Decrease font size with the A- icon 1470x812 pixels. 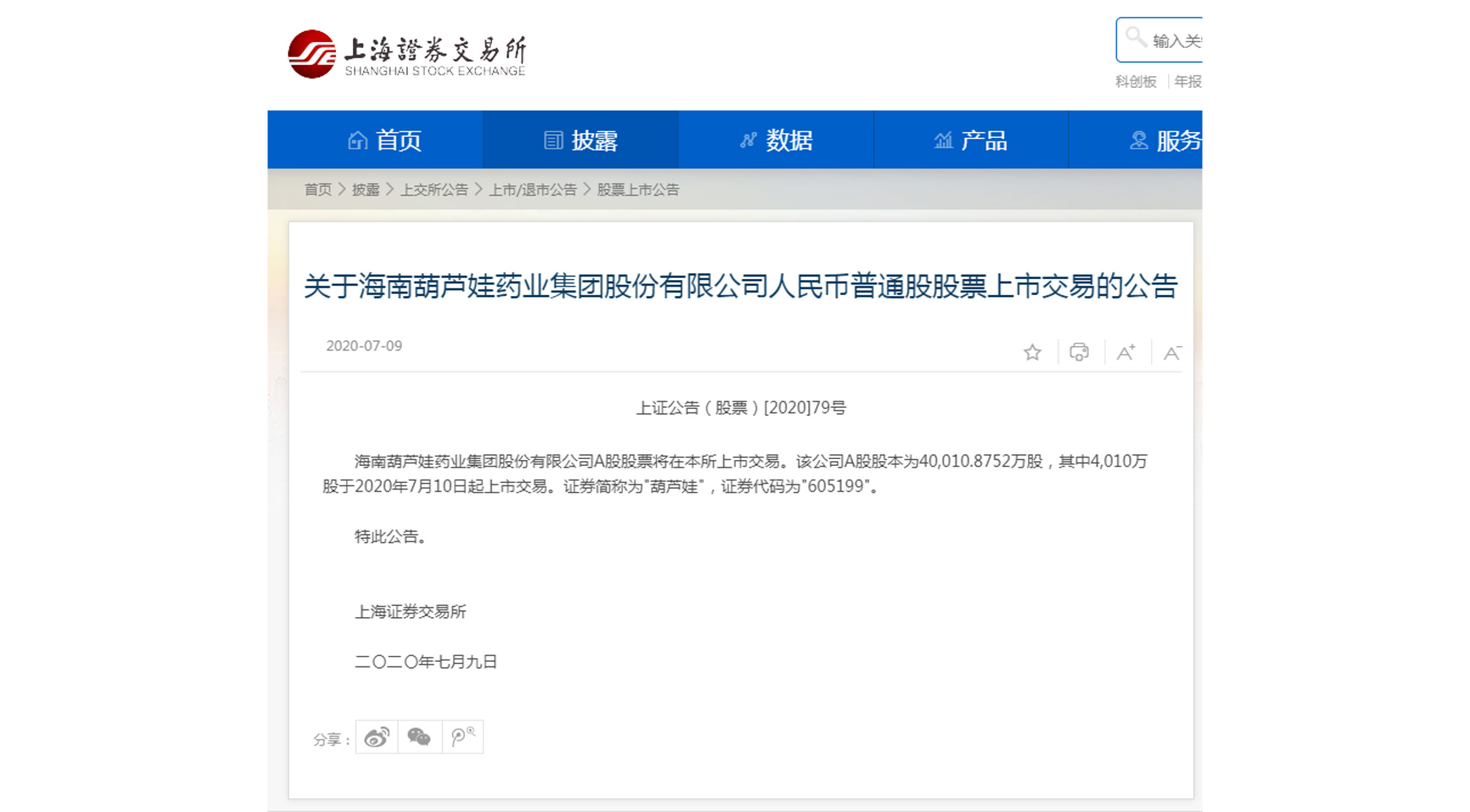(1172, 352)
